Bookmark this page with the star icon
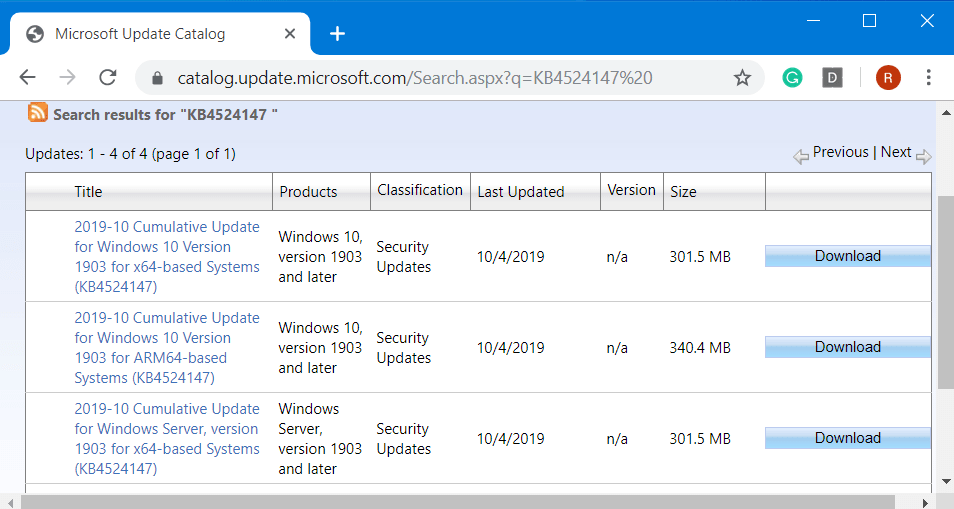Image resolution: width=954 pixels, height=509 pixels. click(x=742, y=78)
